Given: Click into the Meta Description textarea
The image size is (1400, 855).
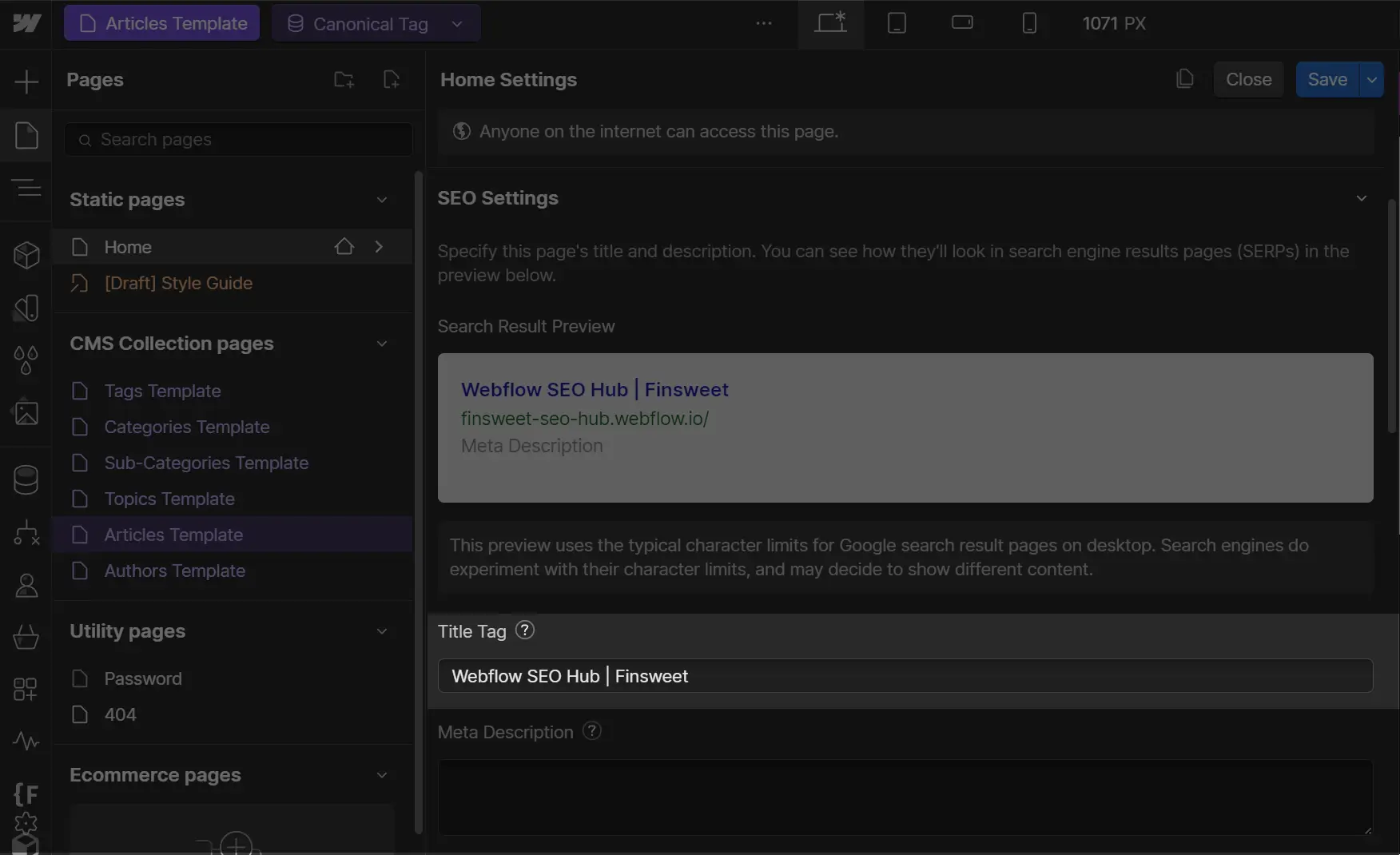Looking at the screenshot, I should tap(905, 797).
